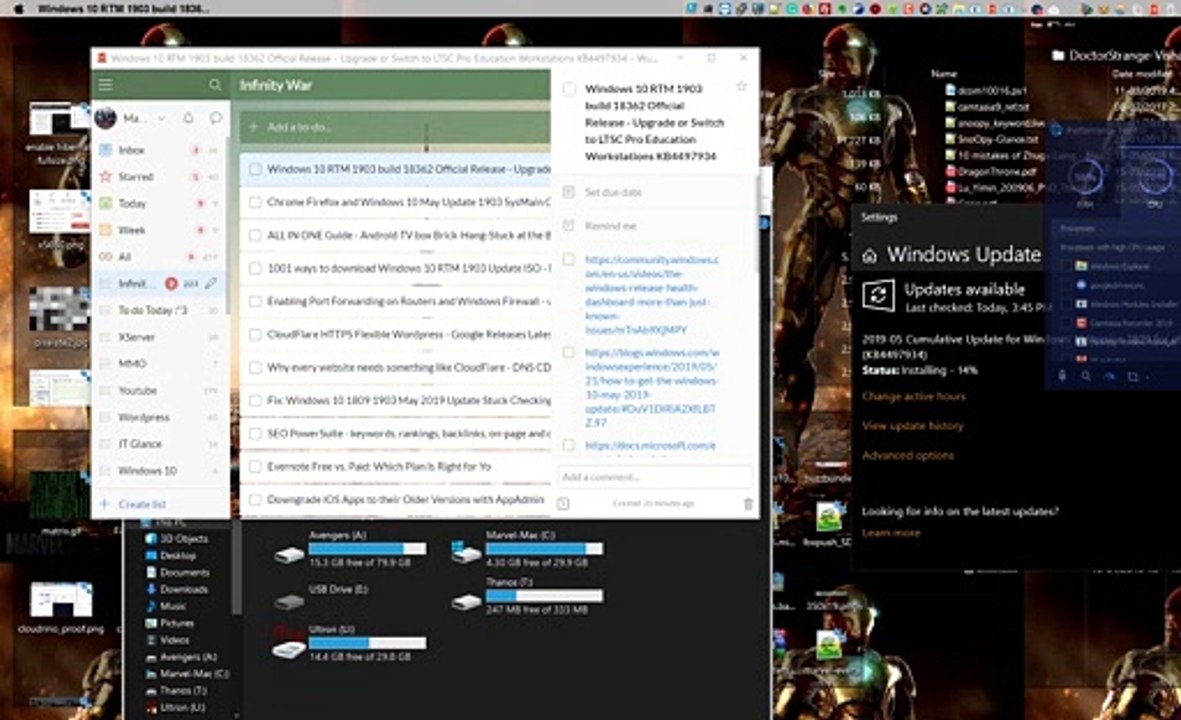The height and width of the screenshot is (720, 1181).
Task: Expand the user account dropdown chevron
Action: tap(161, 118)
